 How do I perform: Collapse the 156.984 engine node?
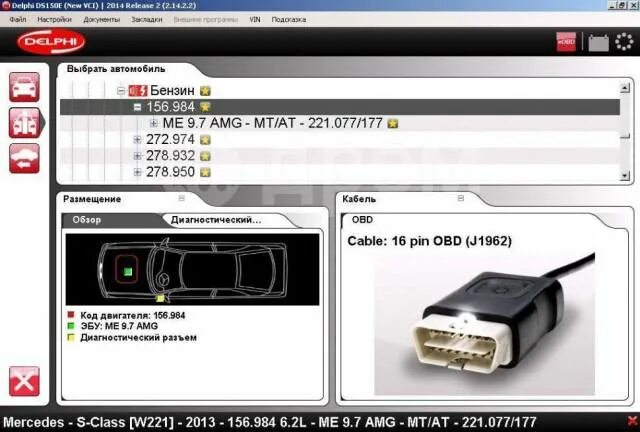(x=138, y=107)
